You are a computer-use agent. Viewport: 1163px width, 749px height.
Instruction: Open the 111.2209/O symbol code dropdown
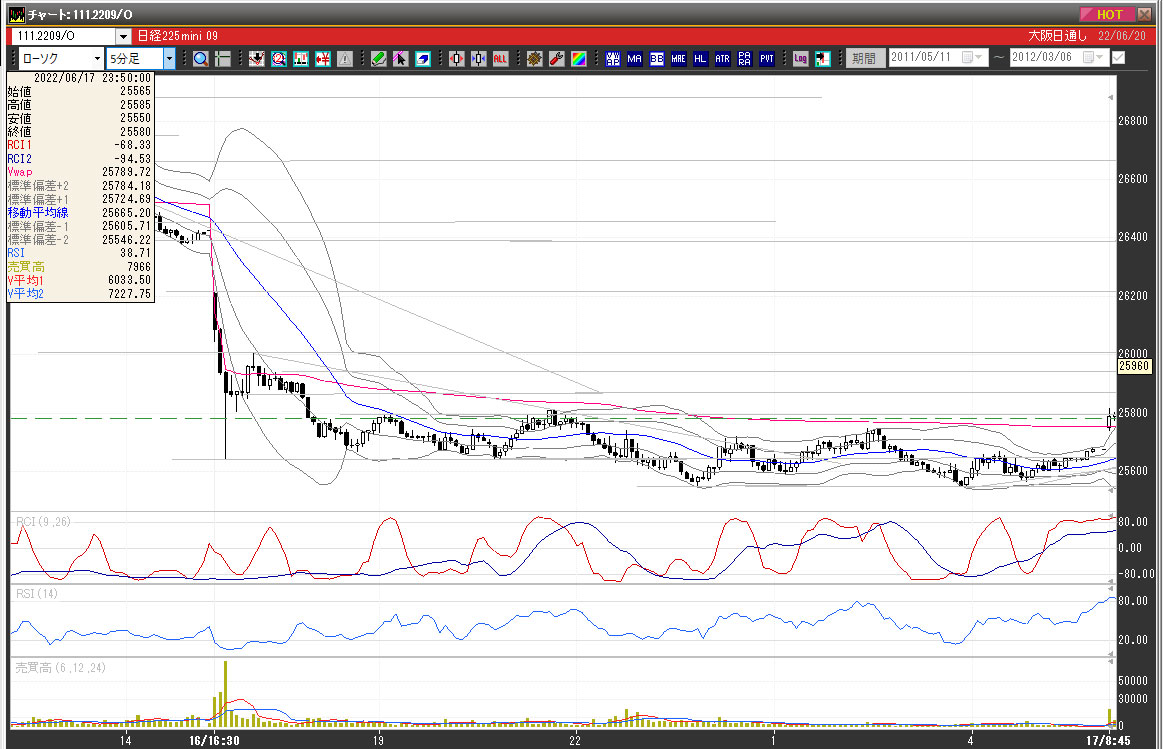(x=123, y=36)
